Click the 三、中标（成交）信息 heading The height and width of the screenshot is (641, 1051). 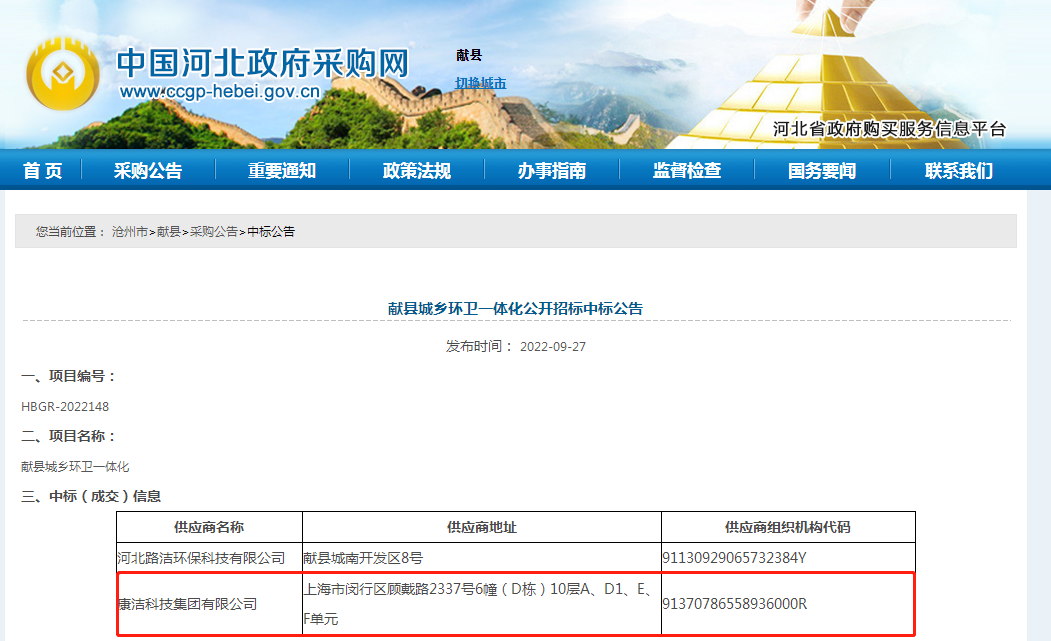(91, 496)
